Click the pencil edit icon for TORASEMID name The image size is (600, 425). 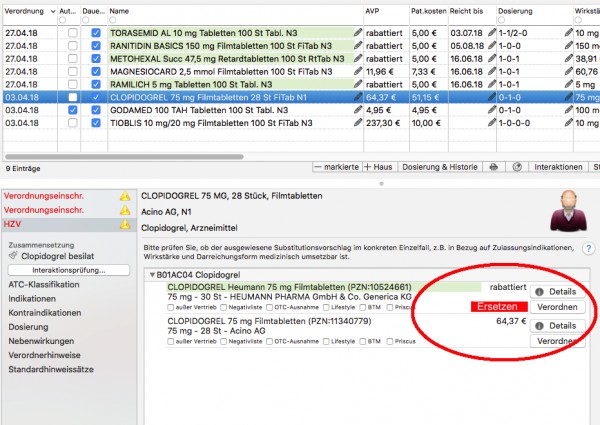[358, 33]
